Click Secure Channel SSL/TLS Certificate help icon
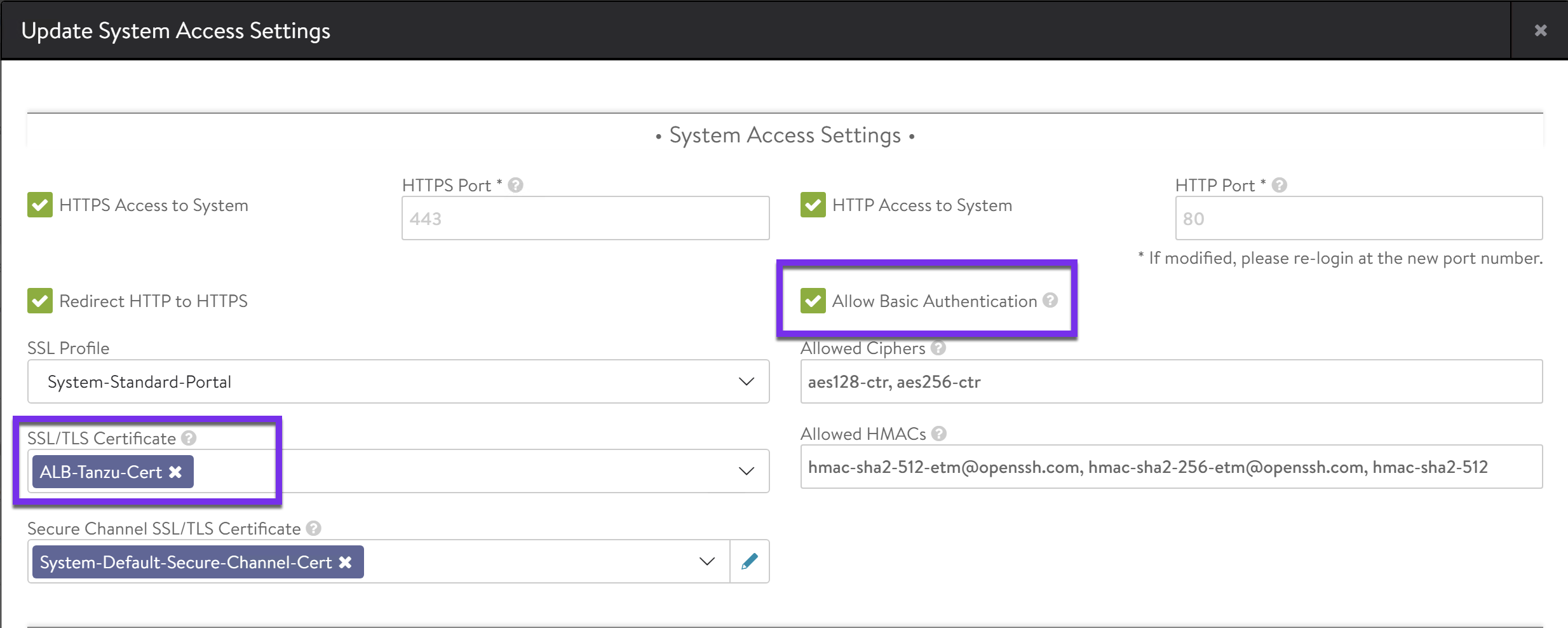This screenshot has width=1568, height=628. 313,528
